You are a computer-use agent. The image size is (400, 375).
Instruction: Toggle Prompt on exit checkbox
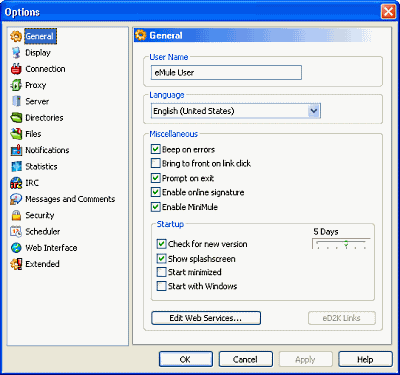tap(155, 178)
